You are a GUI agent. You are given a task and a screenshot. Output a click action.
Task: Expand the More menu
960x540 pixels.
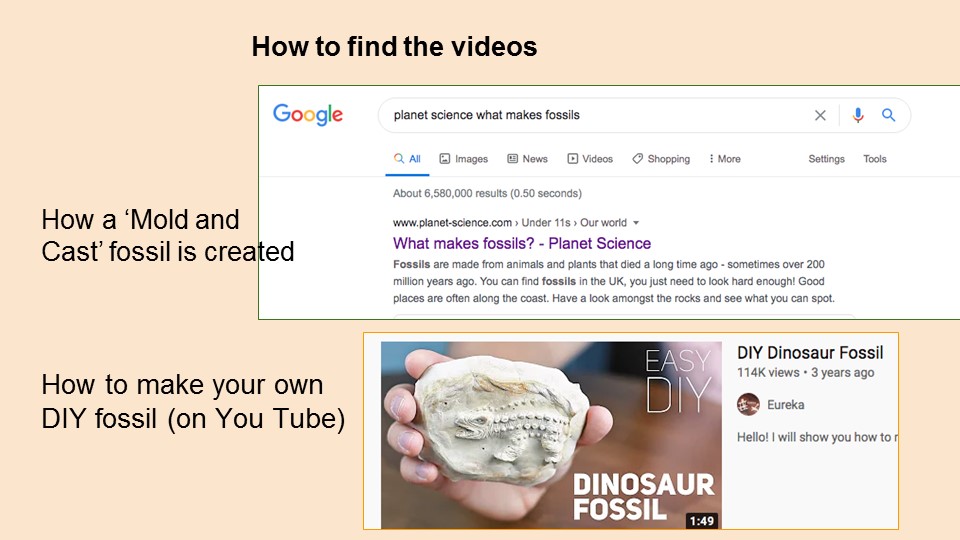[x=724, y=159]
